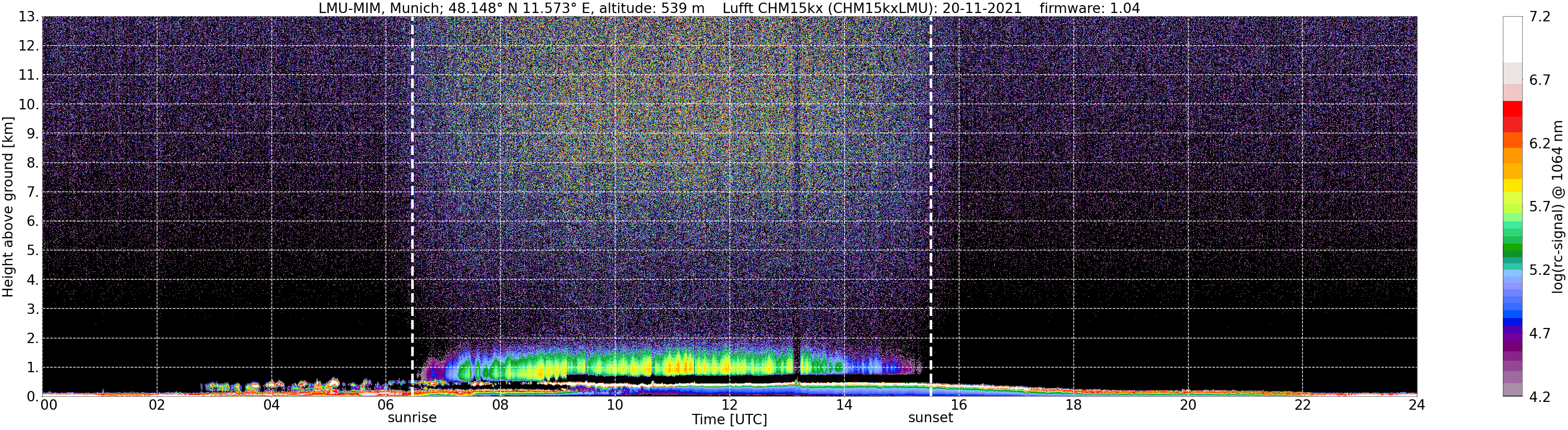
Task: Click the 'firmware: 1.04' text in the title
Action: click(1089, 8)
